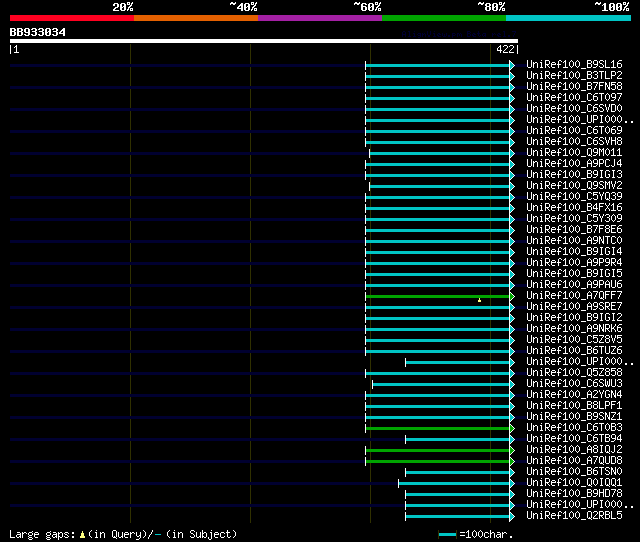Click the green alignment bar for C6T0B3
This screenshot has height=542, width=640.
click(438, 429)
